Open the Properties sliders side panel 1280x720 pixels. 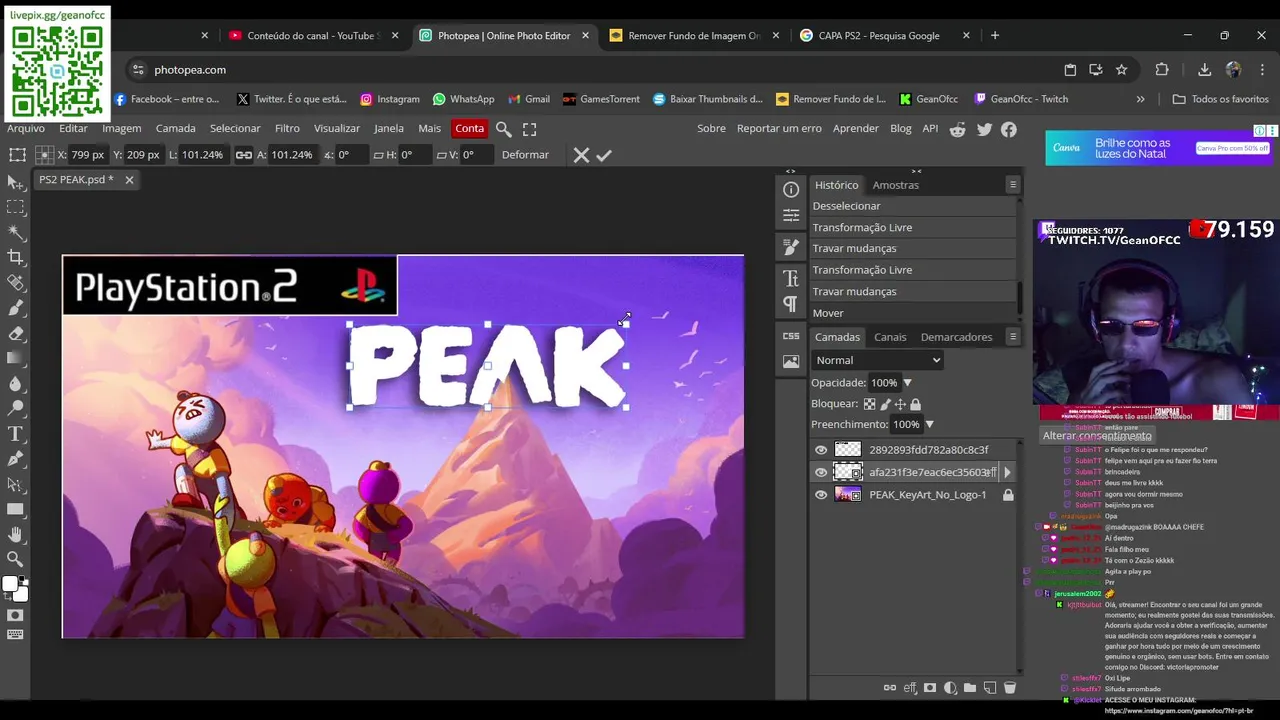pyautogui.click(x=791, y=215)
